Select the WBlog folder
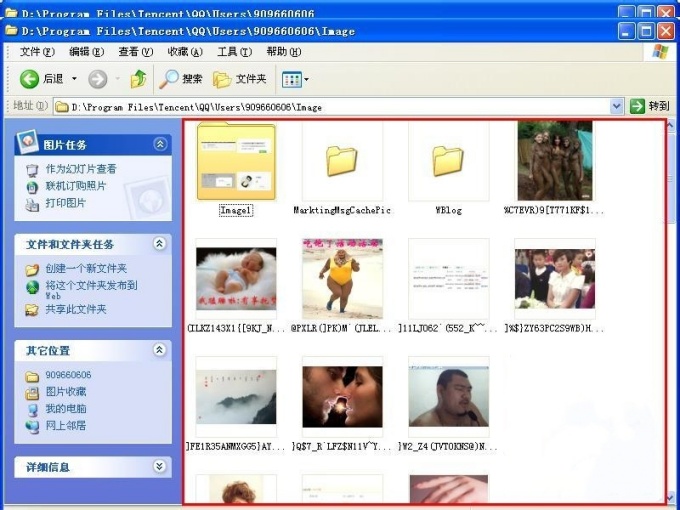 tap(448, 161)
